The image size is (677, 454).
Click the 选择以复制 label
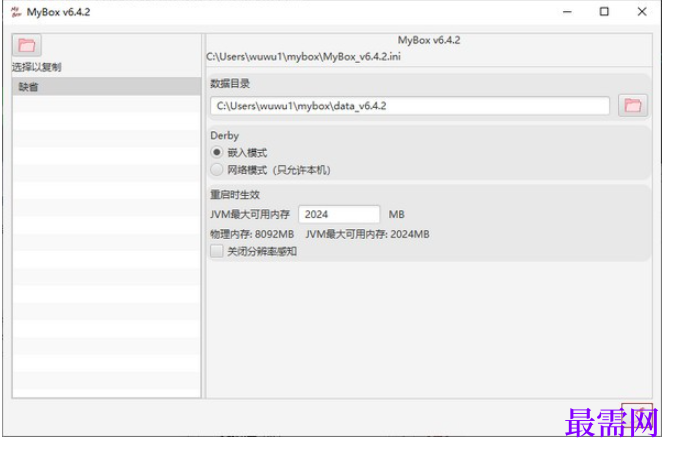tap(37, 67)
